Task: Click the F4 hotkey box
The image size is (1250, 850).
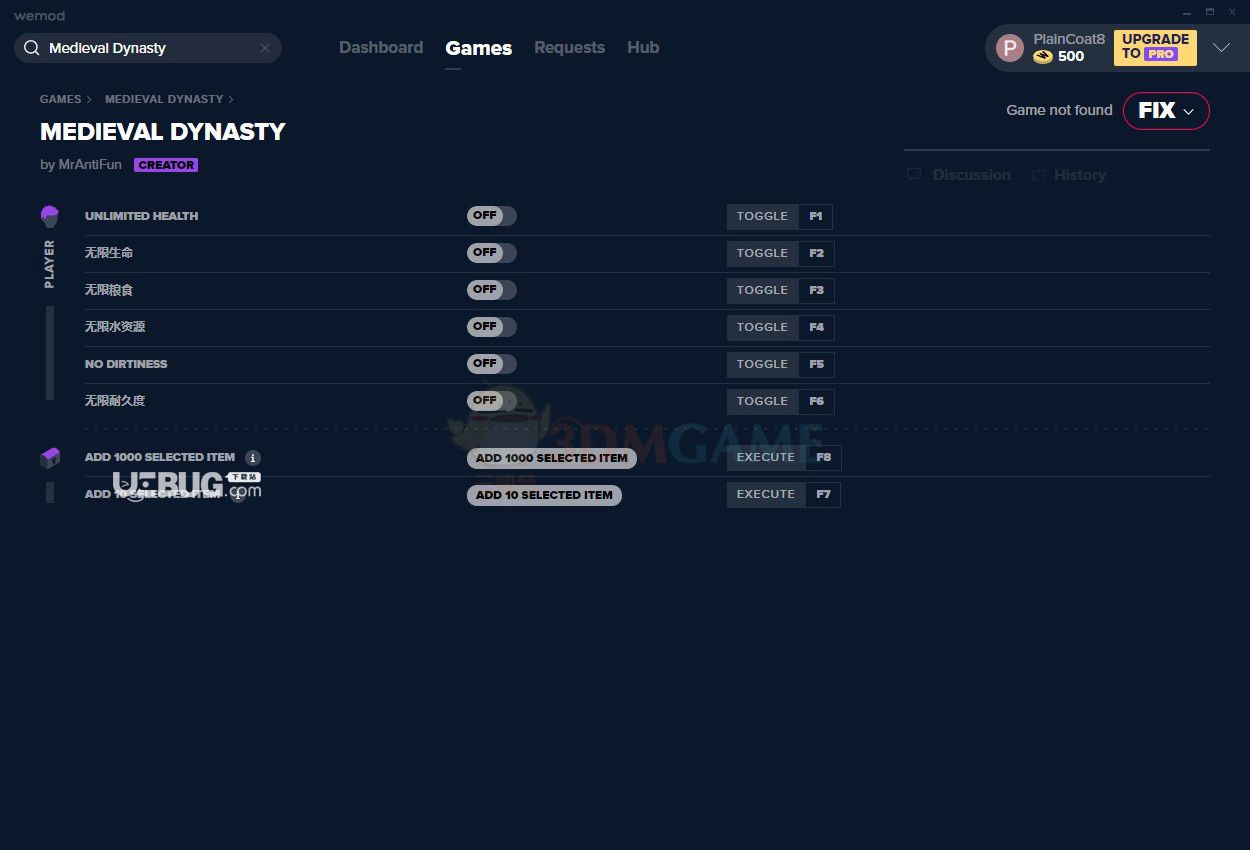Action: tap(816, 327)
